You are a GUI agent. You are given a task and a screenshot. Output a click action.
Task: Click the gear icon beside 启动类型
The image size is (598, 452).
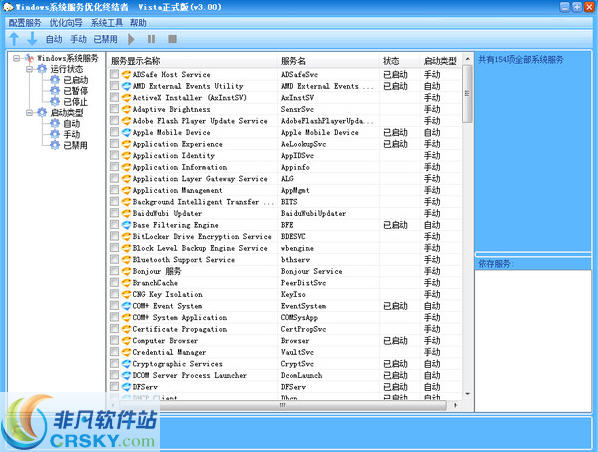(x=42, y=113)
